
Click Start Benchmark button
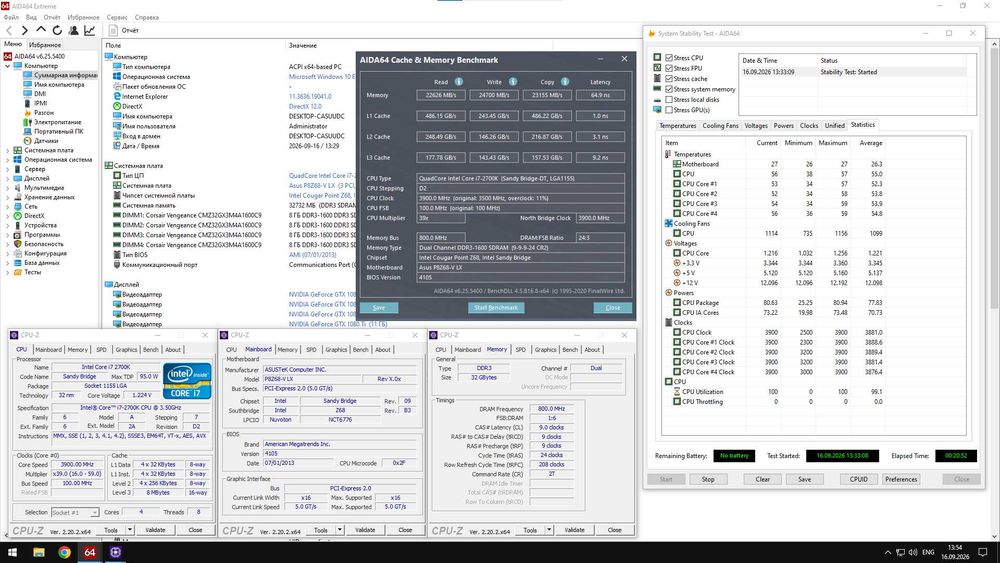pos(496,307)
